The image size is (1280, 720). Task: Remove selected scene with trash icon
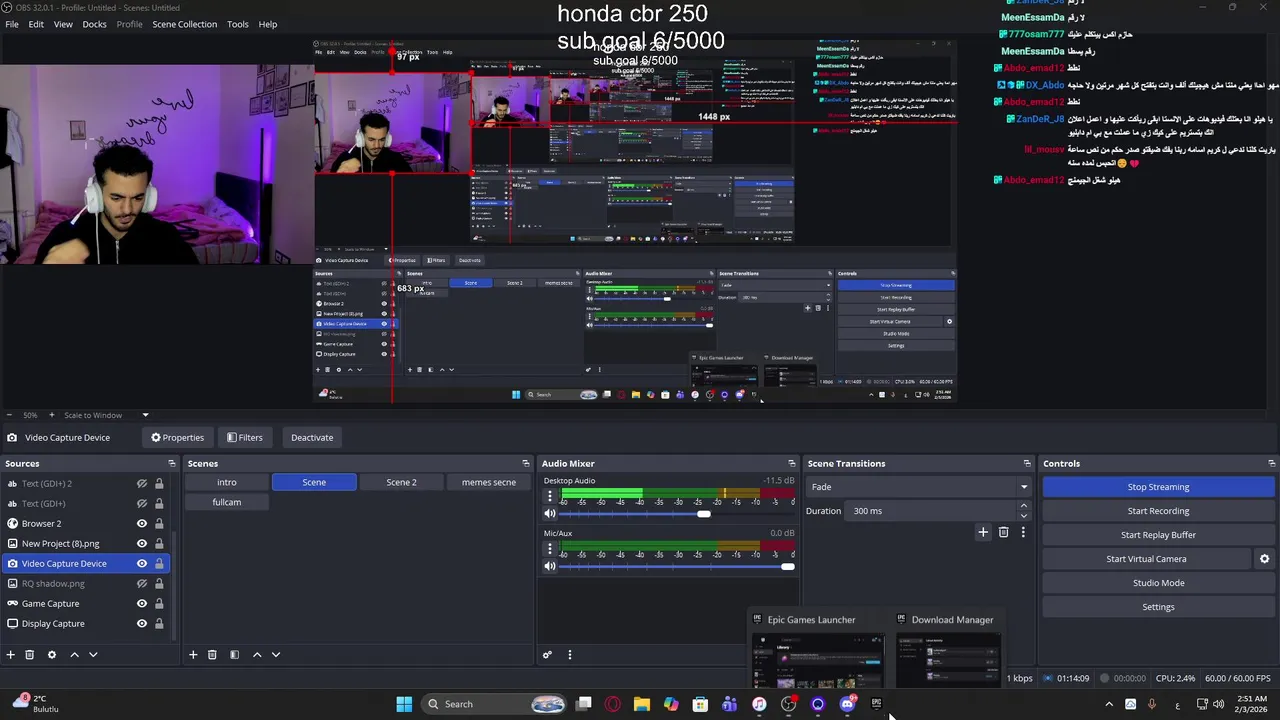[x=212, y=655]
